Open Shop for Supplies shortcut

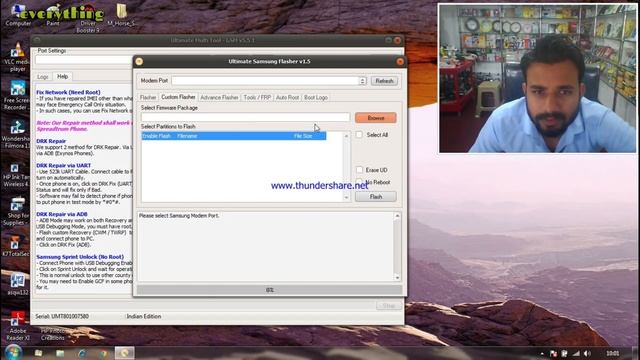(16, 212)
